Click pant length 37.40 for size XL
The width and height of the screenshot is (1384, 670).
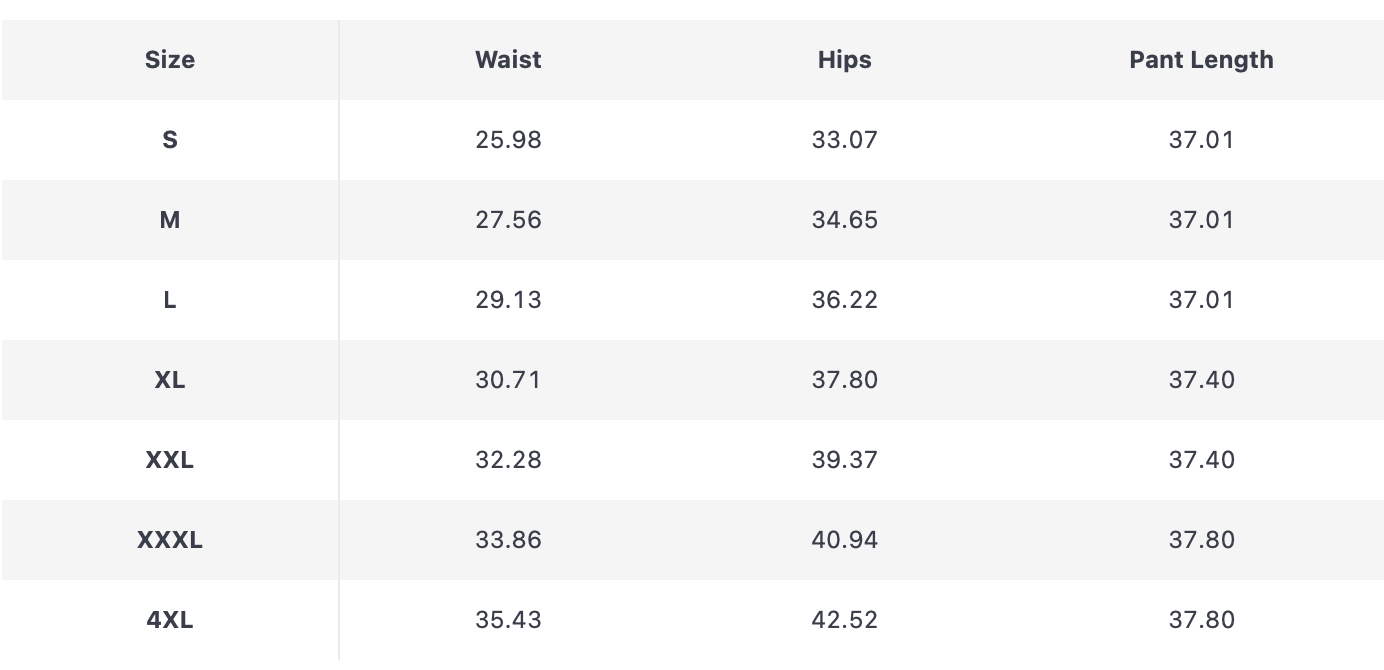(1201, 380)
